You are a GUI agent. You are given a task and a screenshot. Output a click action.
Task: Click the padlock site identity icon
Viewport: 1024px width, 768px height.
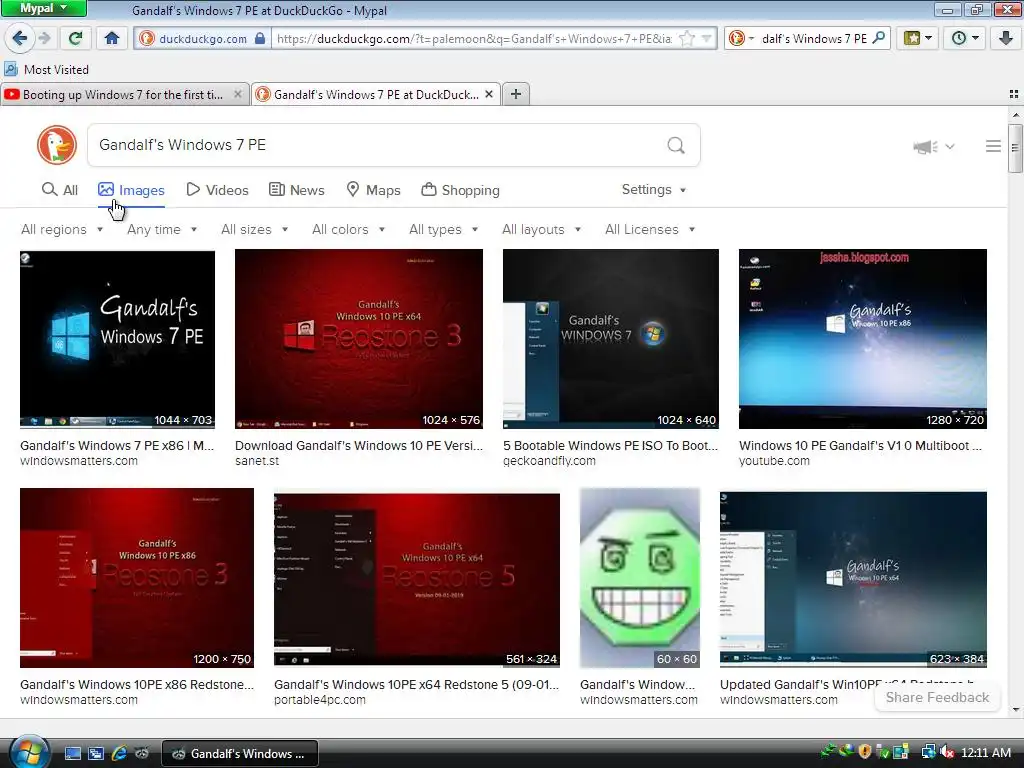click(260, 38)
